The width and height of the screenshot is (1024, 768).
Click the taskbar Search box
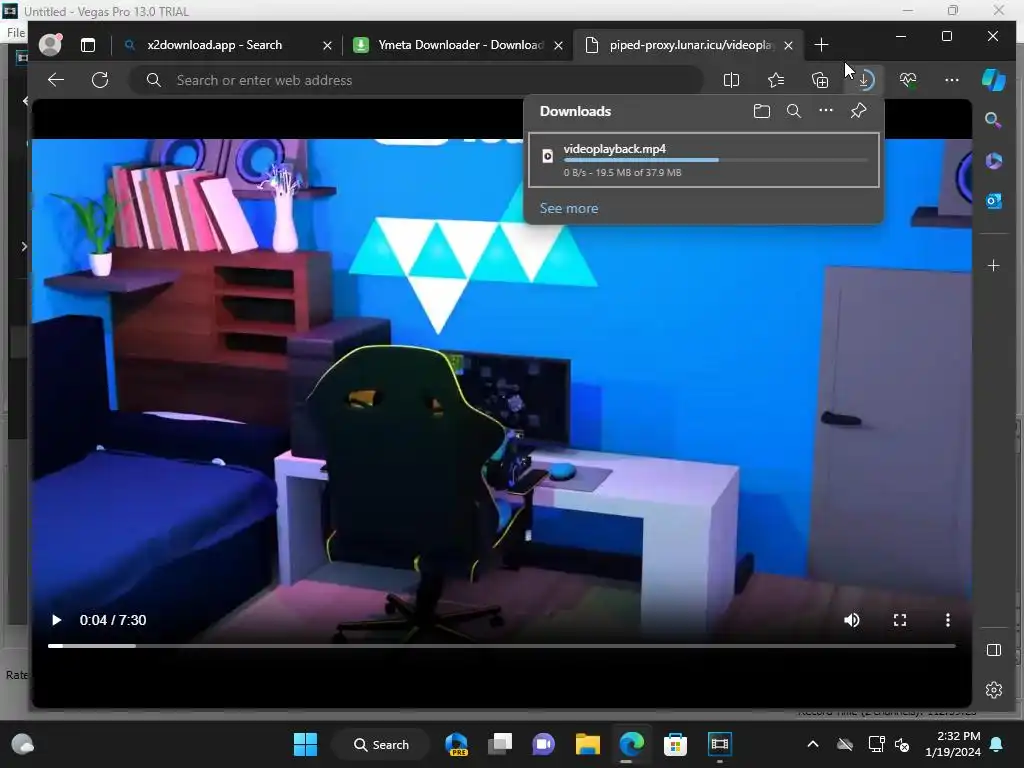[x=381, y=744]
